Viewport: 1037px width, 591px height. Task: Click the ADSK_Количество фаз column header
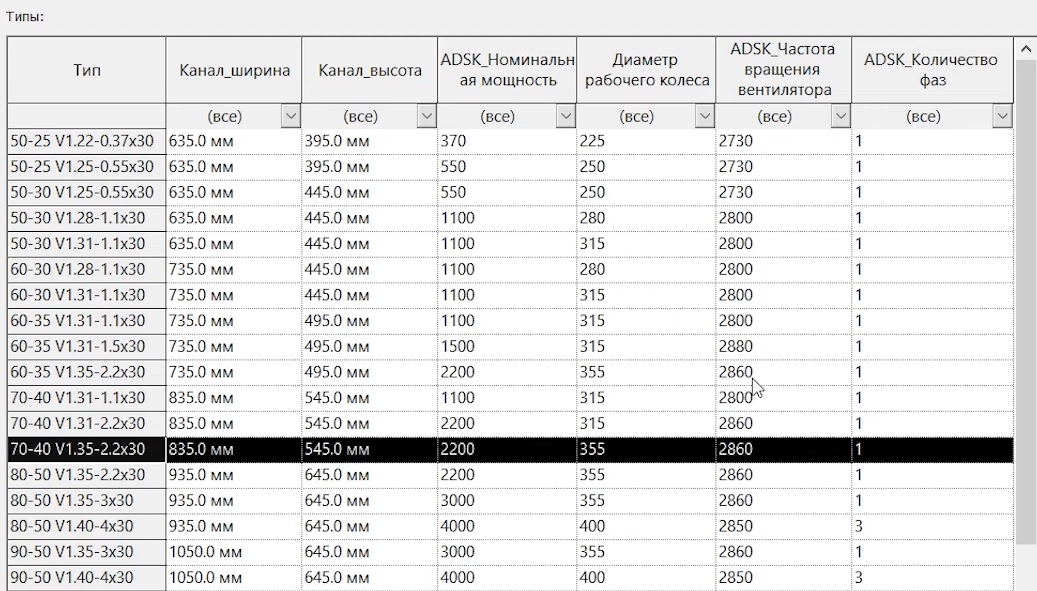coord(931,70)
